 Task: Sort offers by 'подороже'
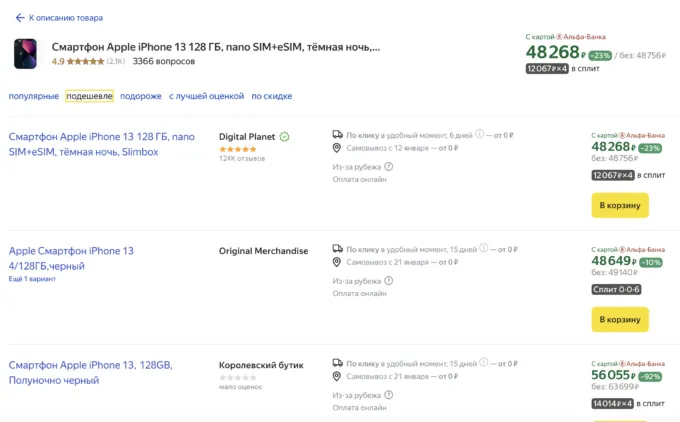click(x=141, y=96)
